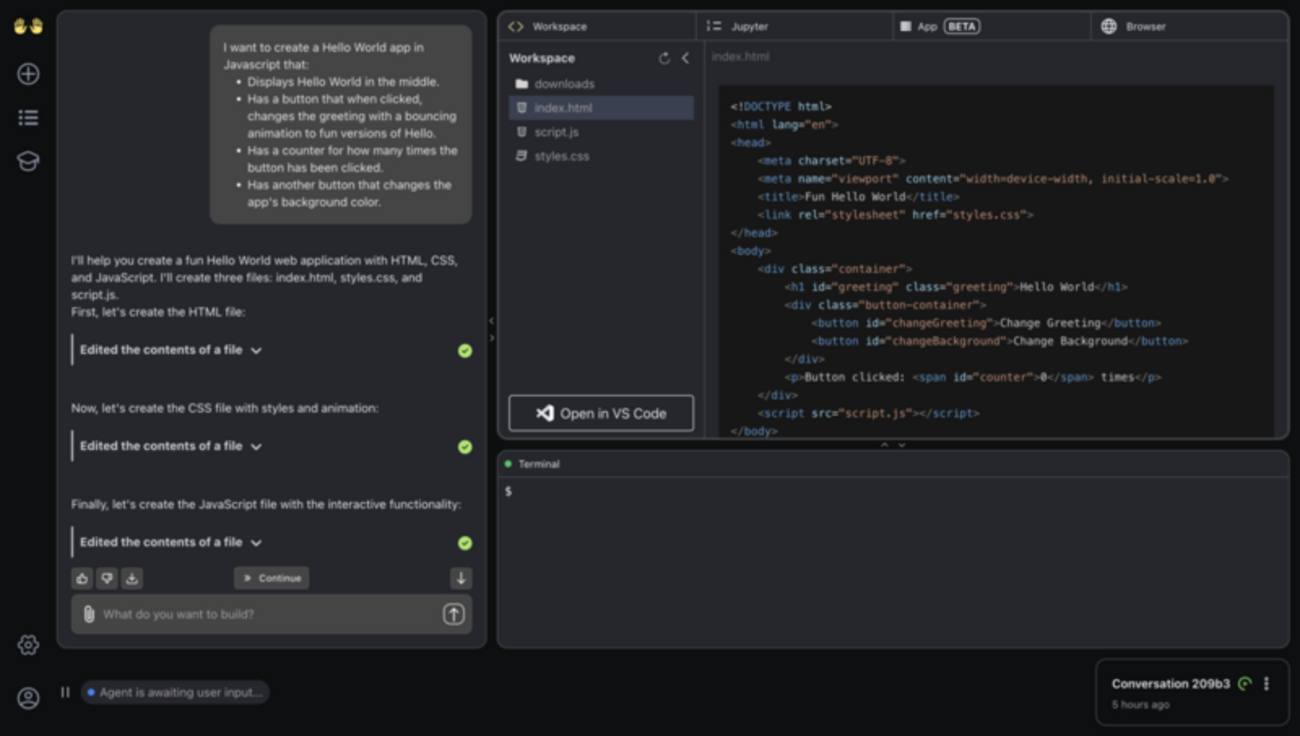The width and height of the screenshot is (1300, 736).
Task: Click green check next to second edited file
Action: click(x=465, y=447)
